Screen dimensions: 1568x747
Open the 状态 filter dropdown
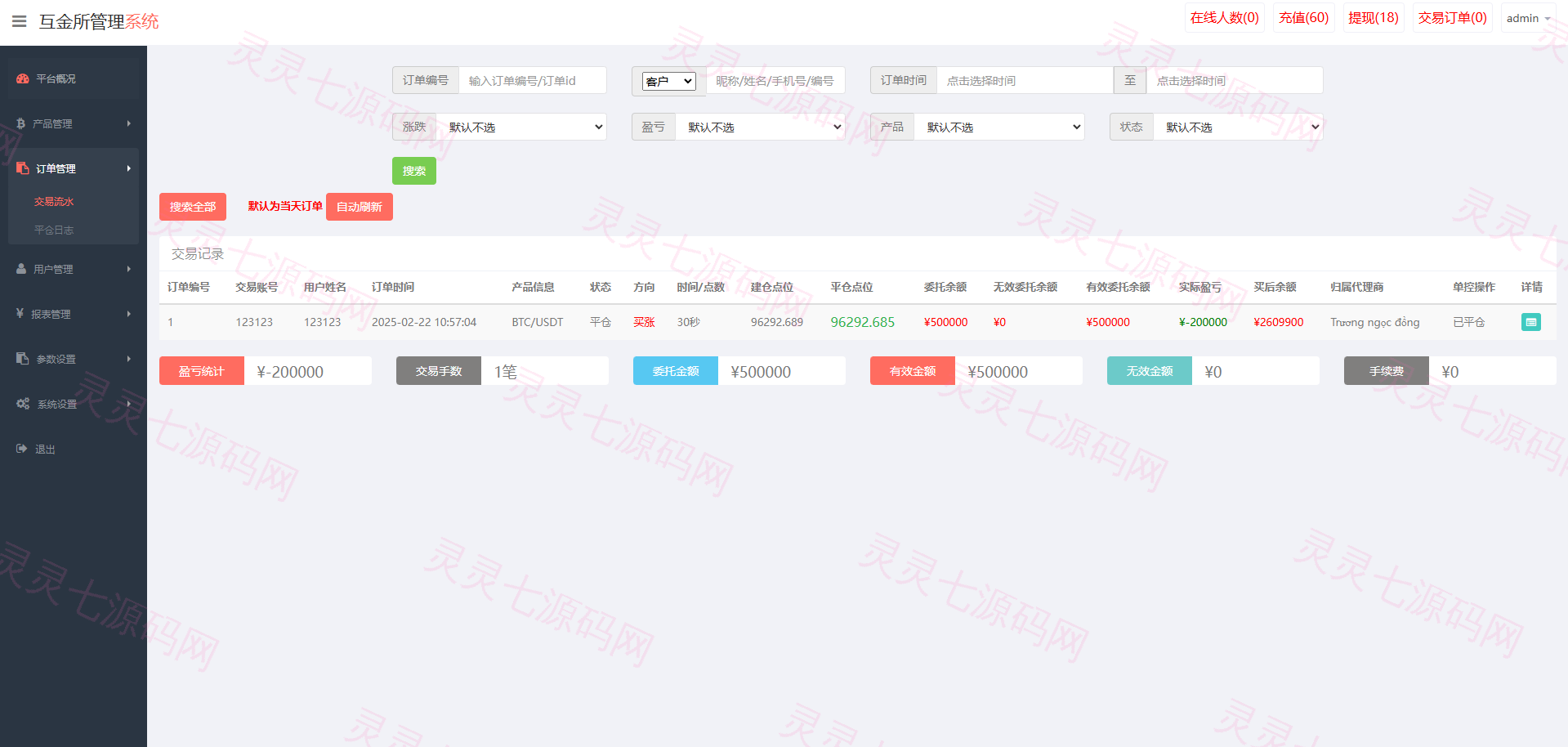click(1238, 127)
